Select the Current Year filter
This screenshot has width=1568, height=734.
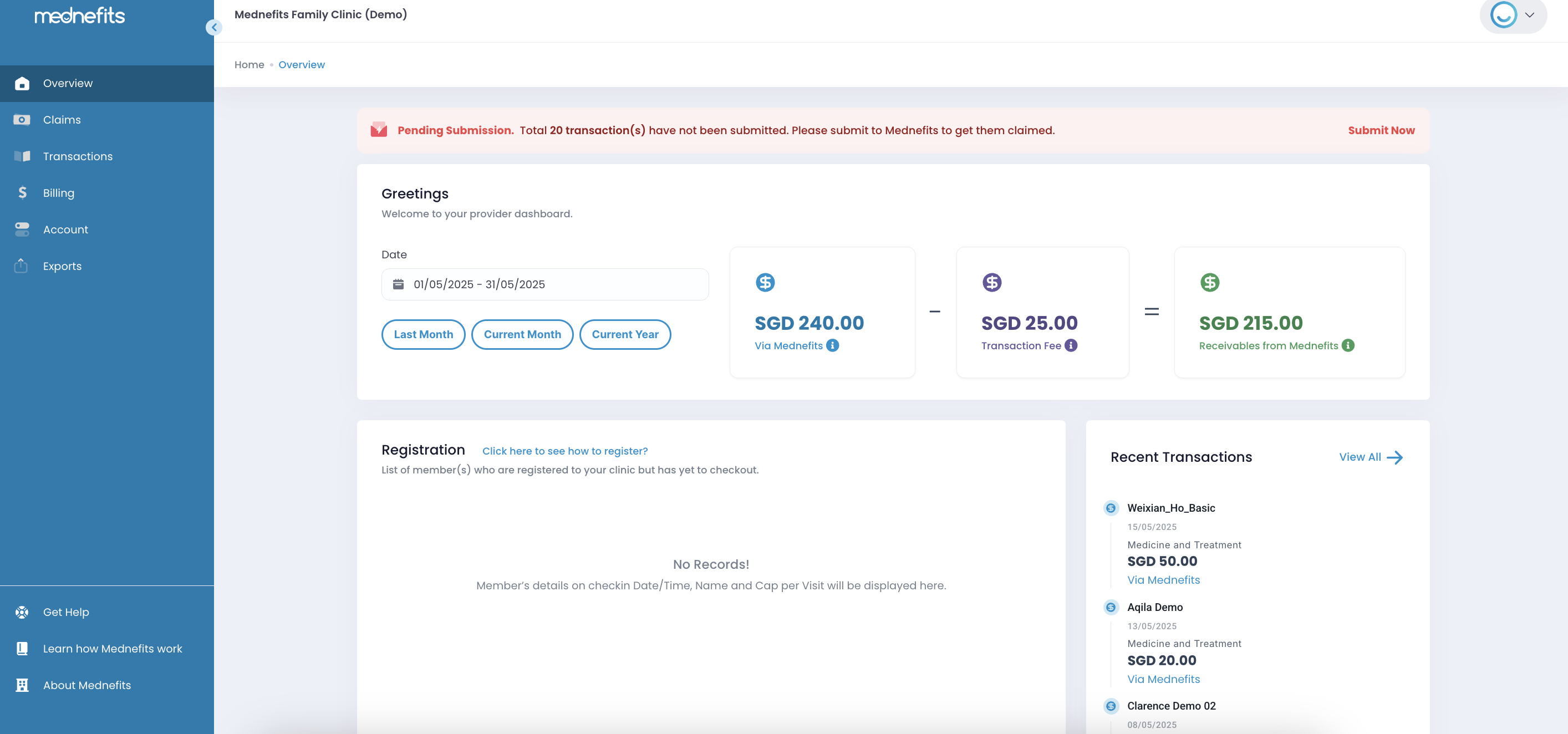[625, 334]
